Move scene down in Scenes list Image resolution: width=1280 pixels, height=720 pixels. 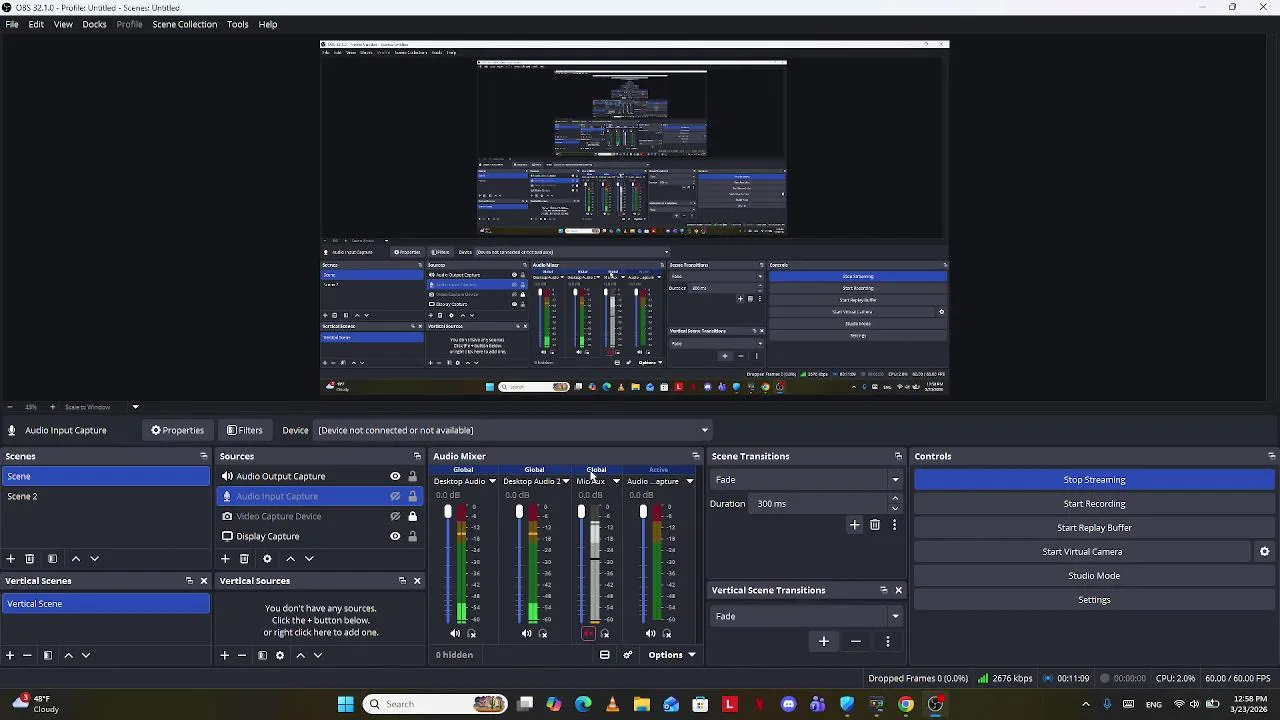[94, 559]
